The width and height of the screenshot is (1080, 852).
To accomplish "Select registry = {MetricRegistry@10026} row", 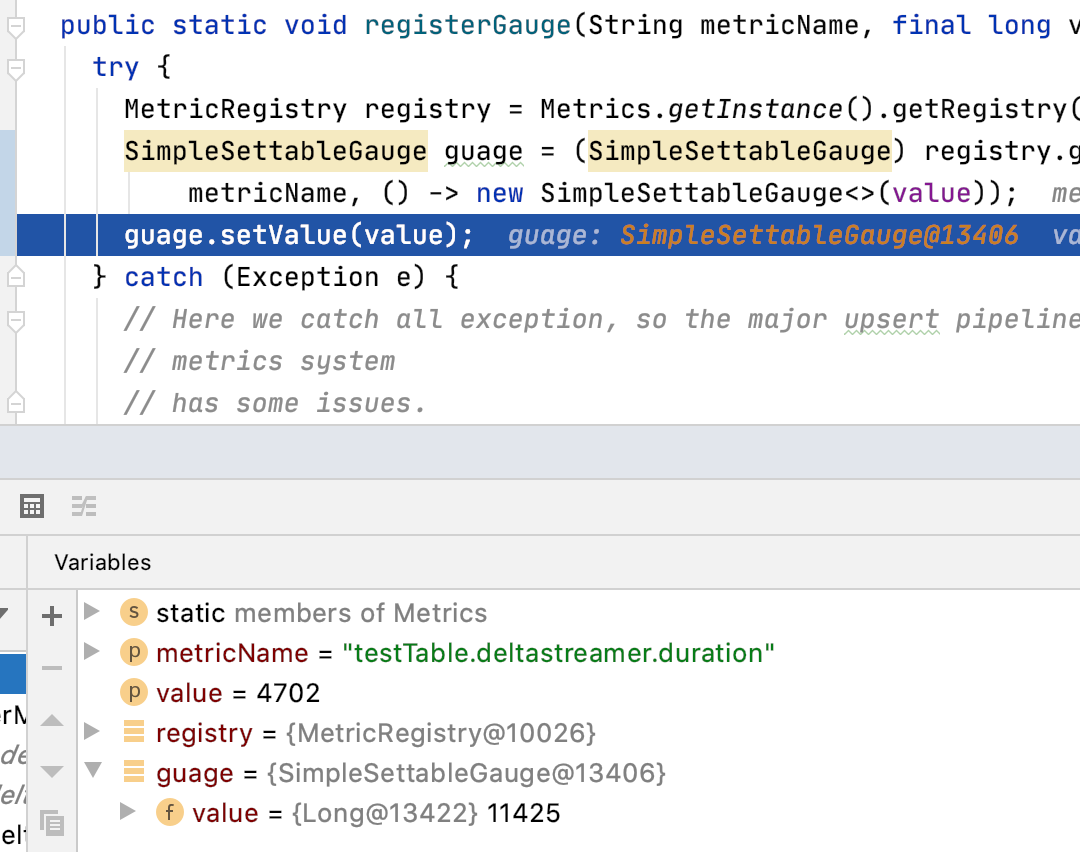I will pos(579,733).
